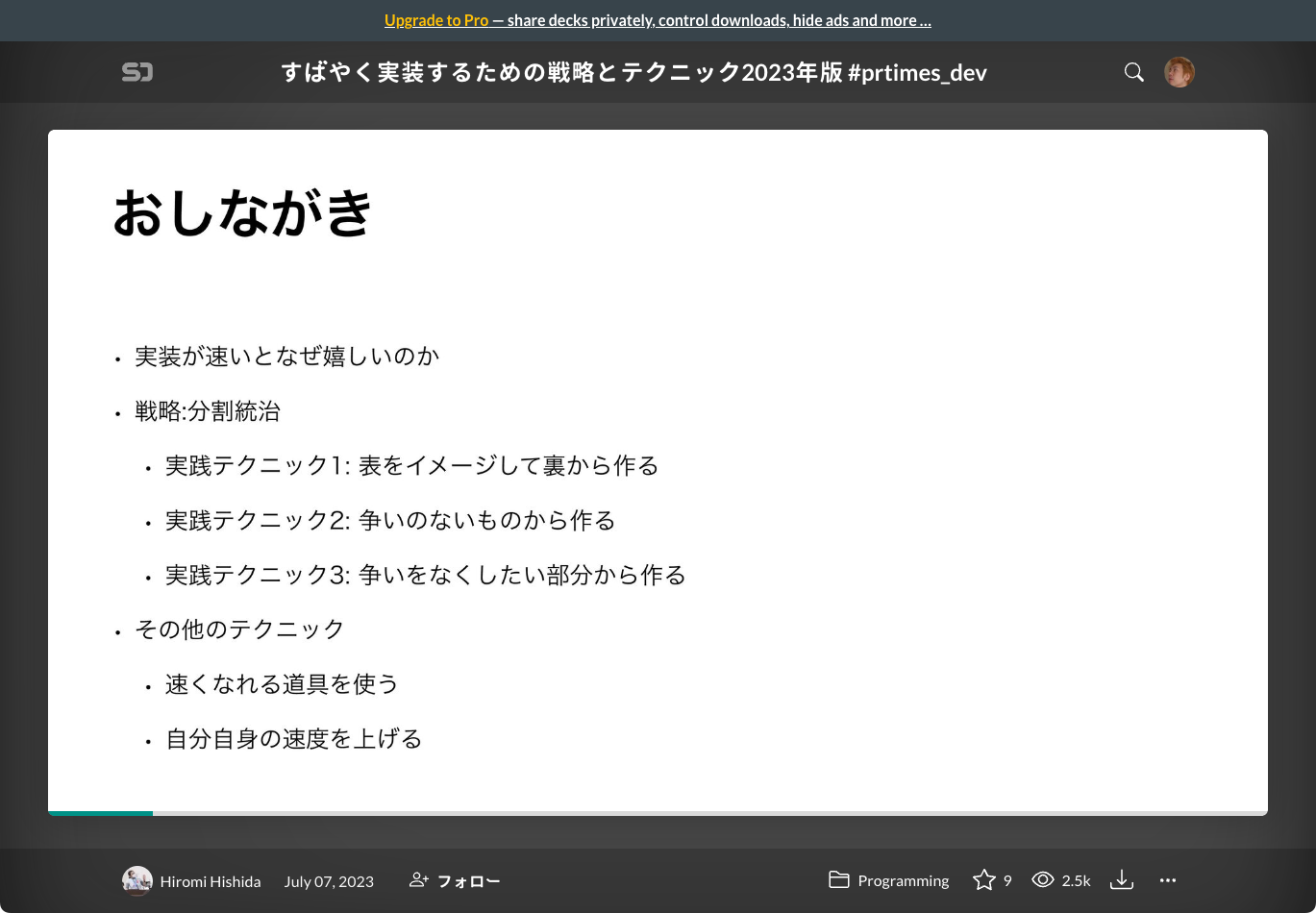
Task: Open the ellipsis more-options menu
Action: (1167, 879)
